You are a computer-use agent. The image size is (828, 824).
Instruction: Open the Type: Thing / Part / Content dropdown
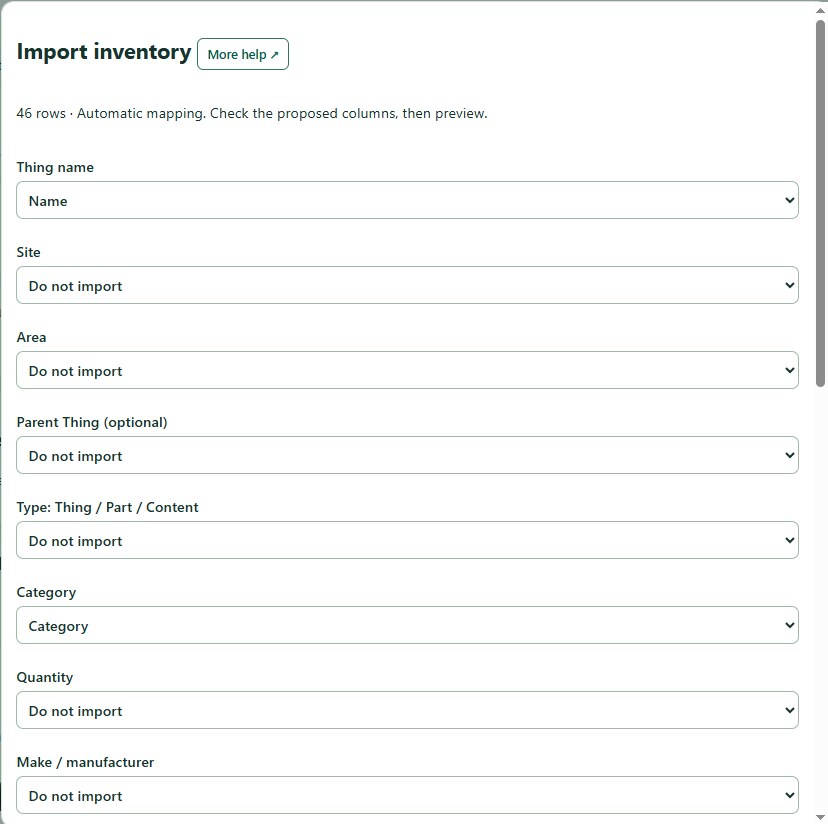(407, 540)
